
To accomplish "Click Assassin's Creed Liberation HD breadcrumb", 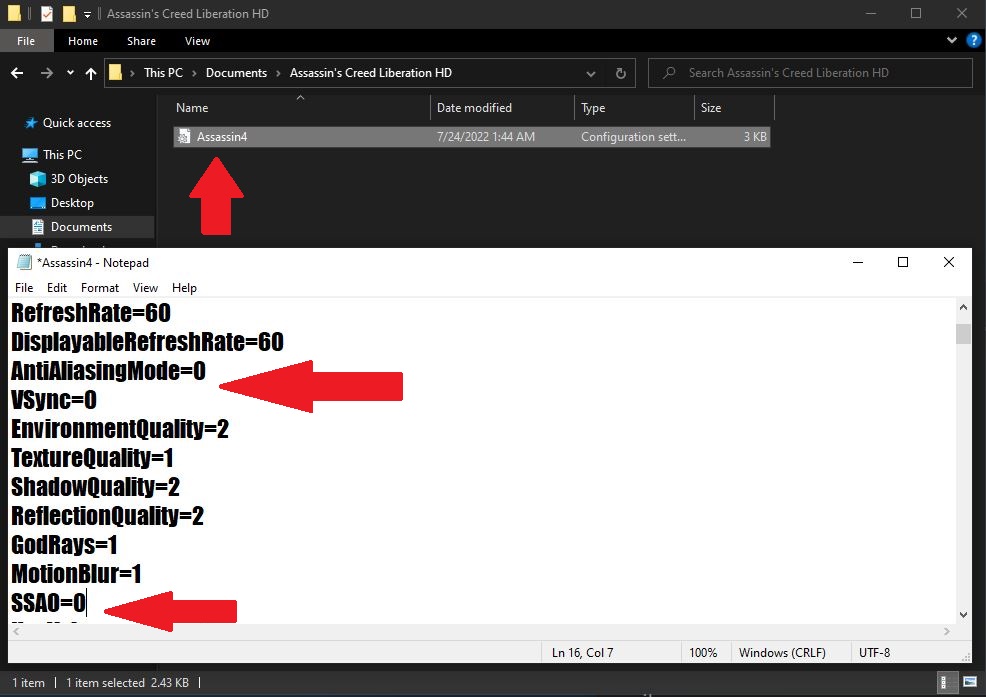I will point(371,73).
